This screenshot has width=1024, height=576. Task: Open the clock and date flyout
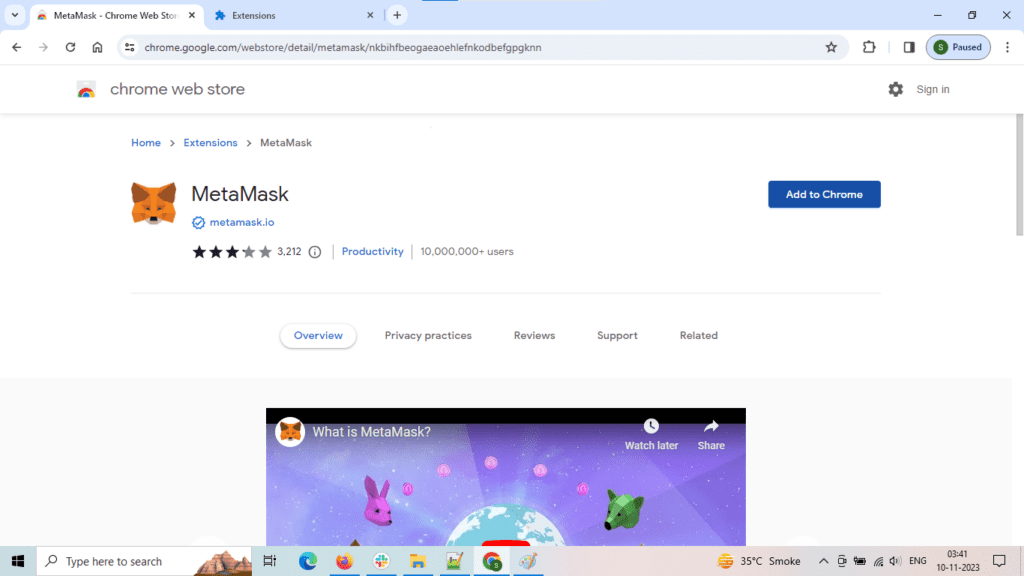(958, 561)
